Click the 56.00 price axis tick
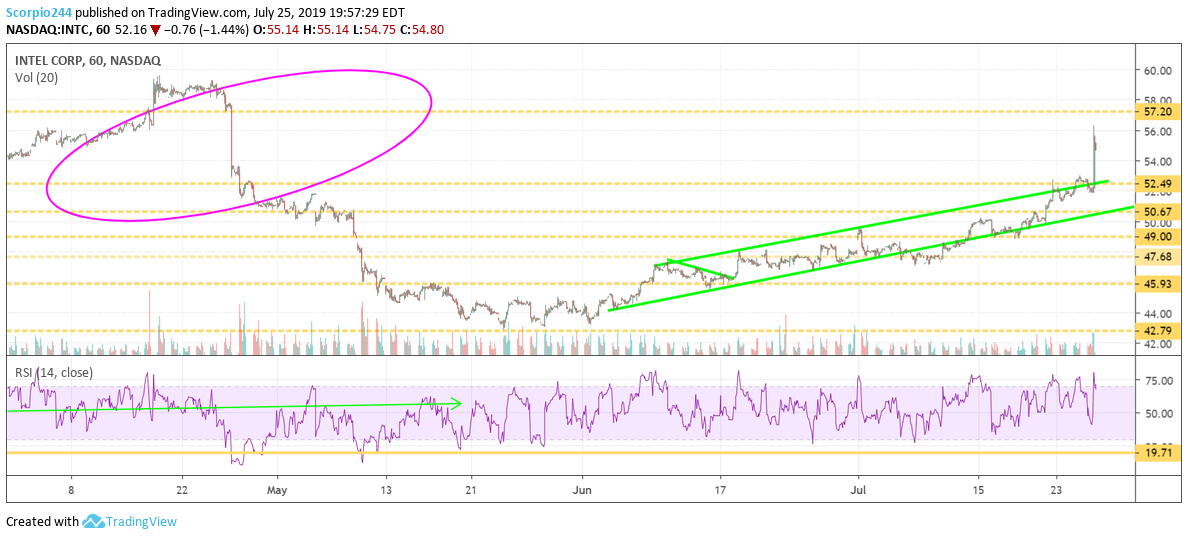This screenshot has width=1188, height=539. pos(1158,131)
